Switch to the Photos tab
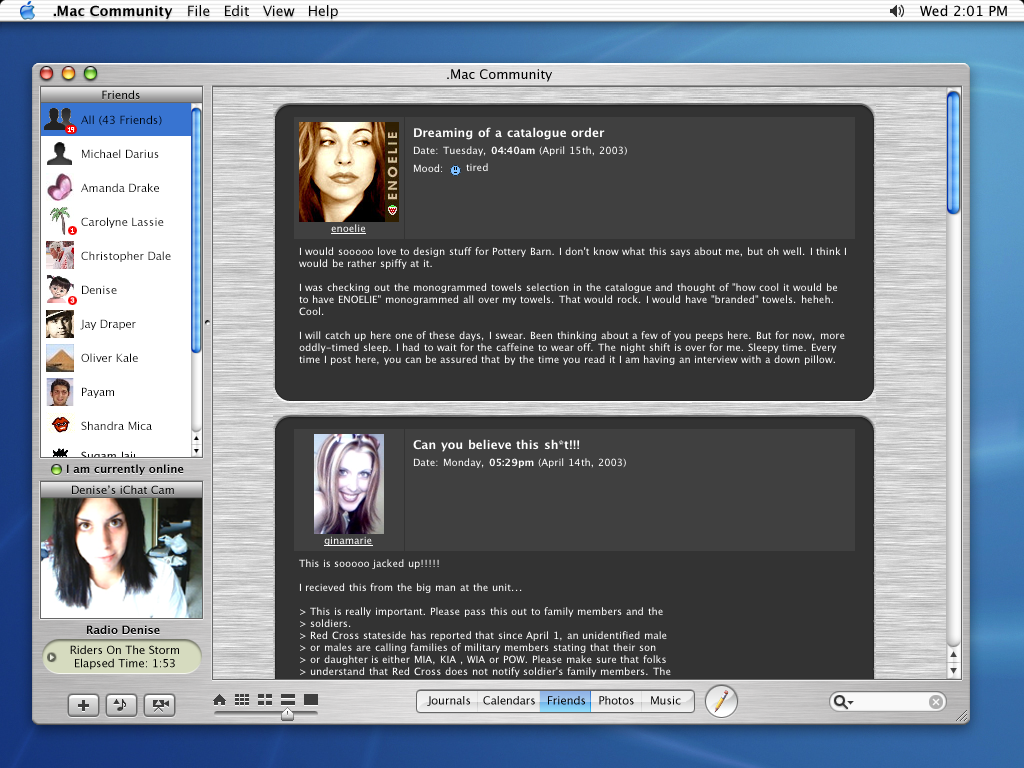The height and width of the screenshot is (768, 1024). (x=616, y=701)
